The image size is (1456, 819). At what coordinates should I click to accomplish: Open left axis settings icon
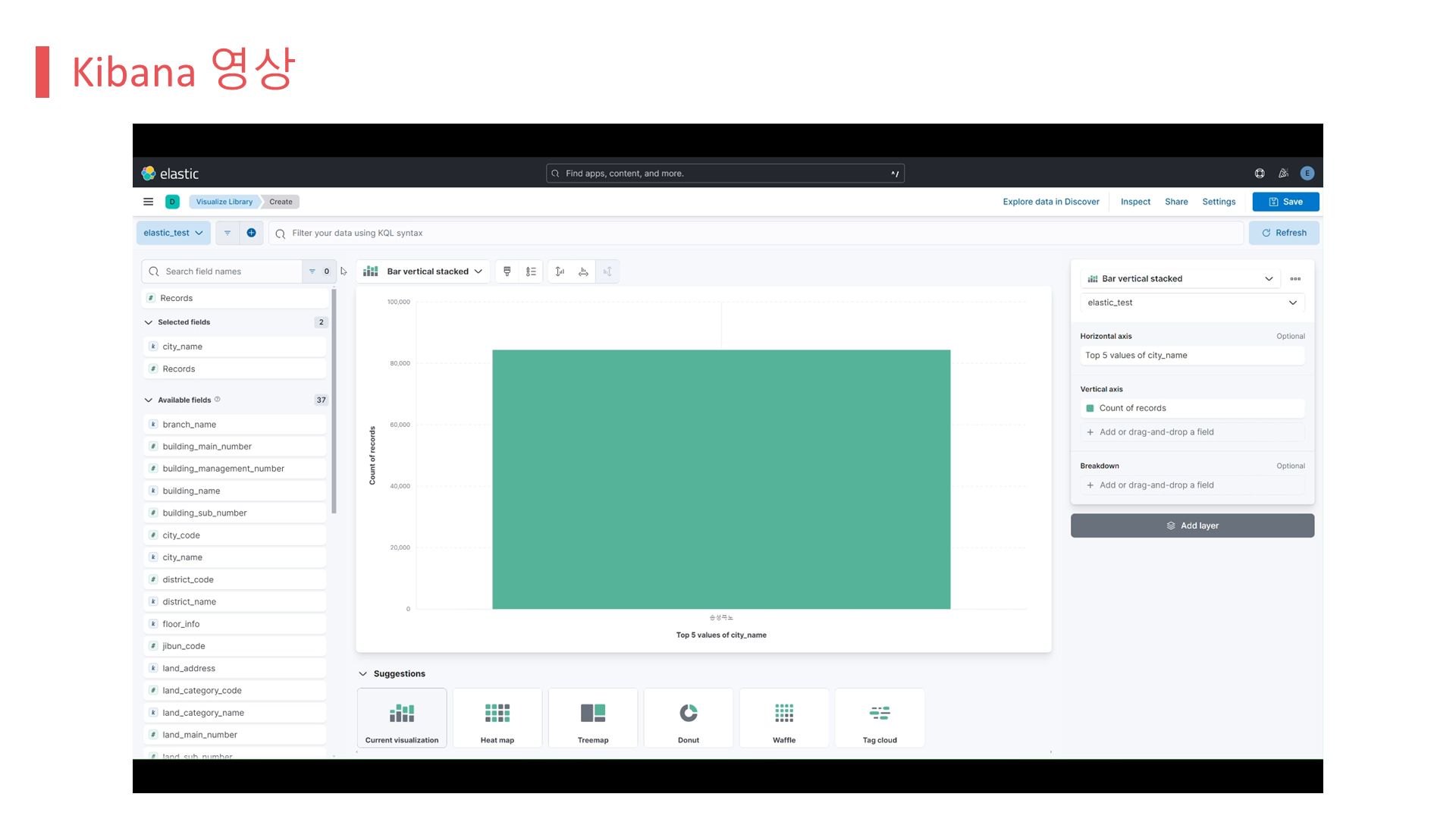point(560,271)
